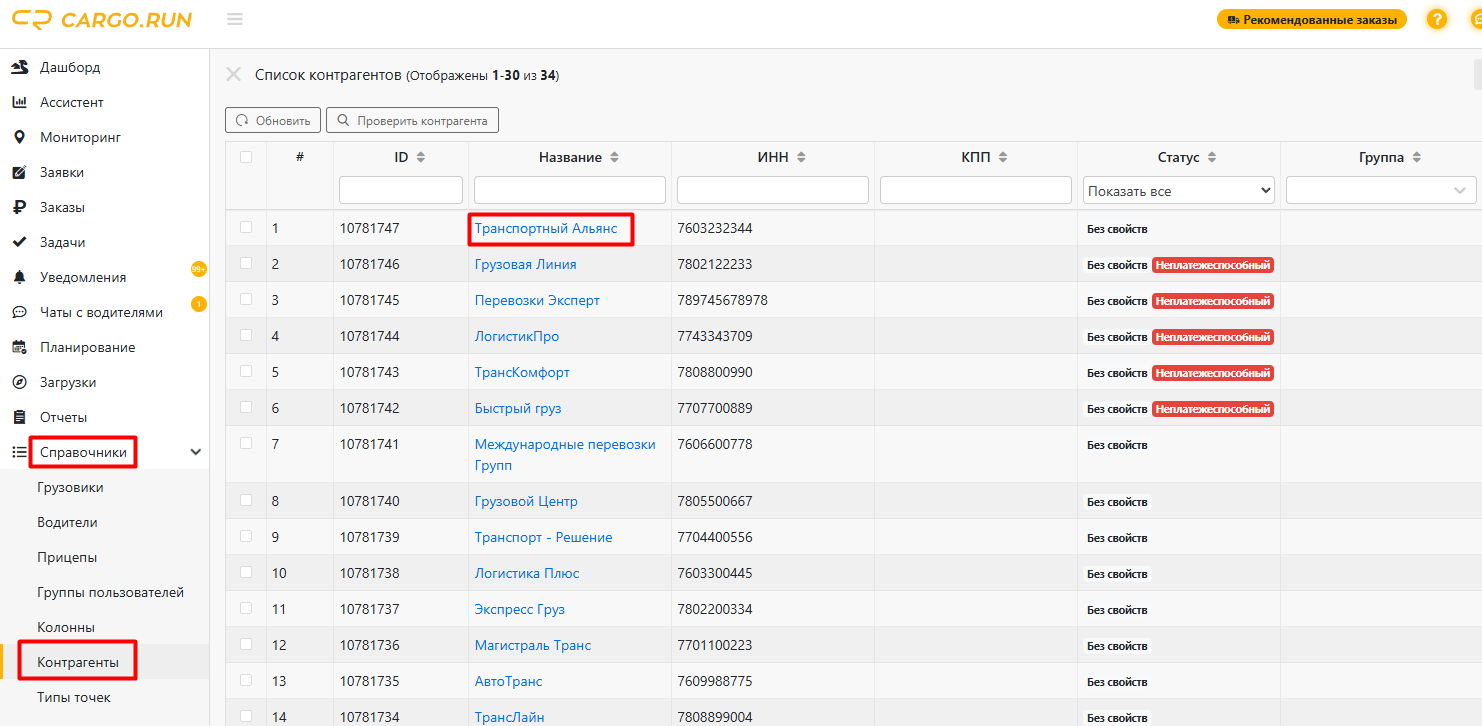Click the Дашборд sidebar icon

click(19, 68)
